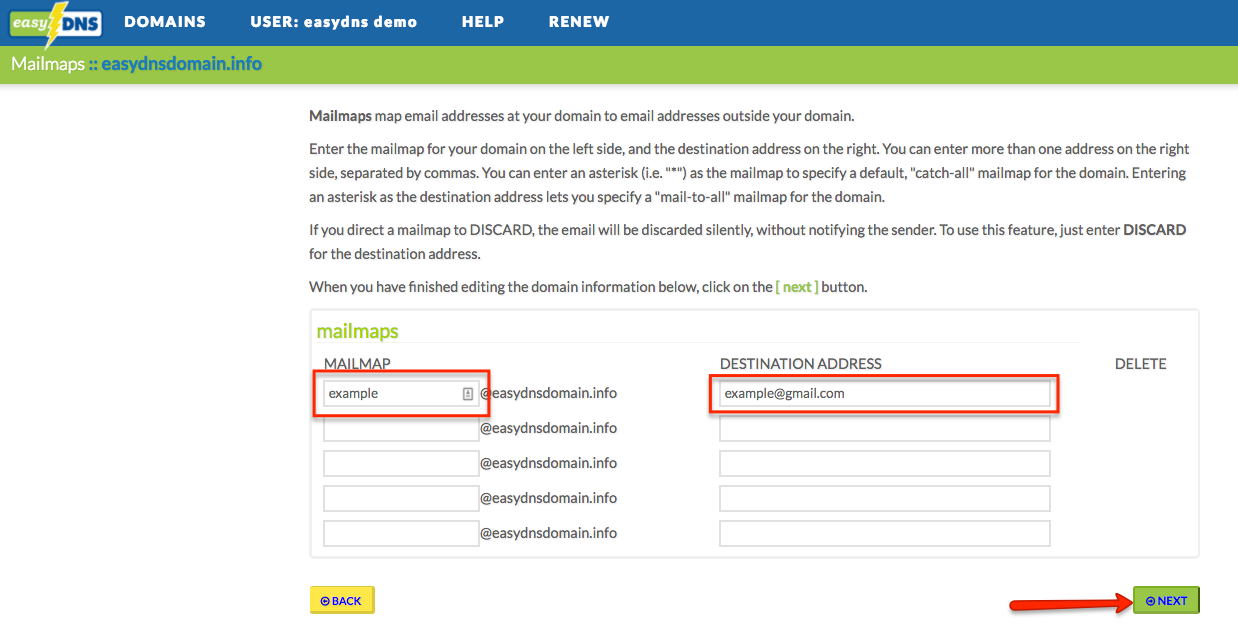1238x633 pixels.
Task: Click the ⊕ icon inside the BACK button
Action: click(327, 600)
